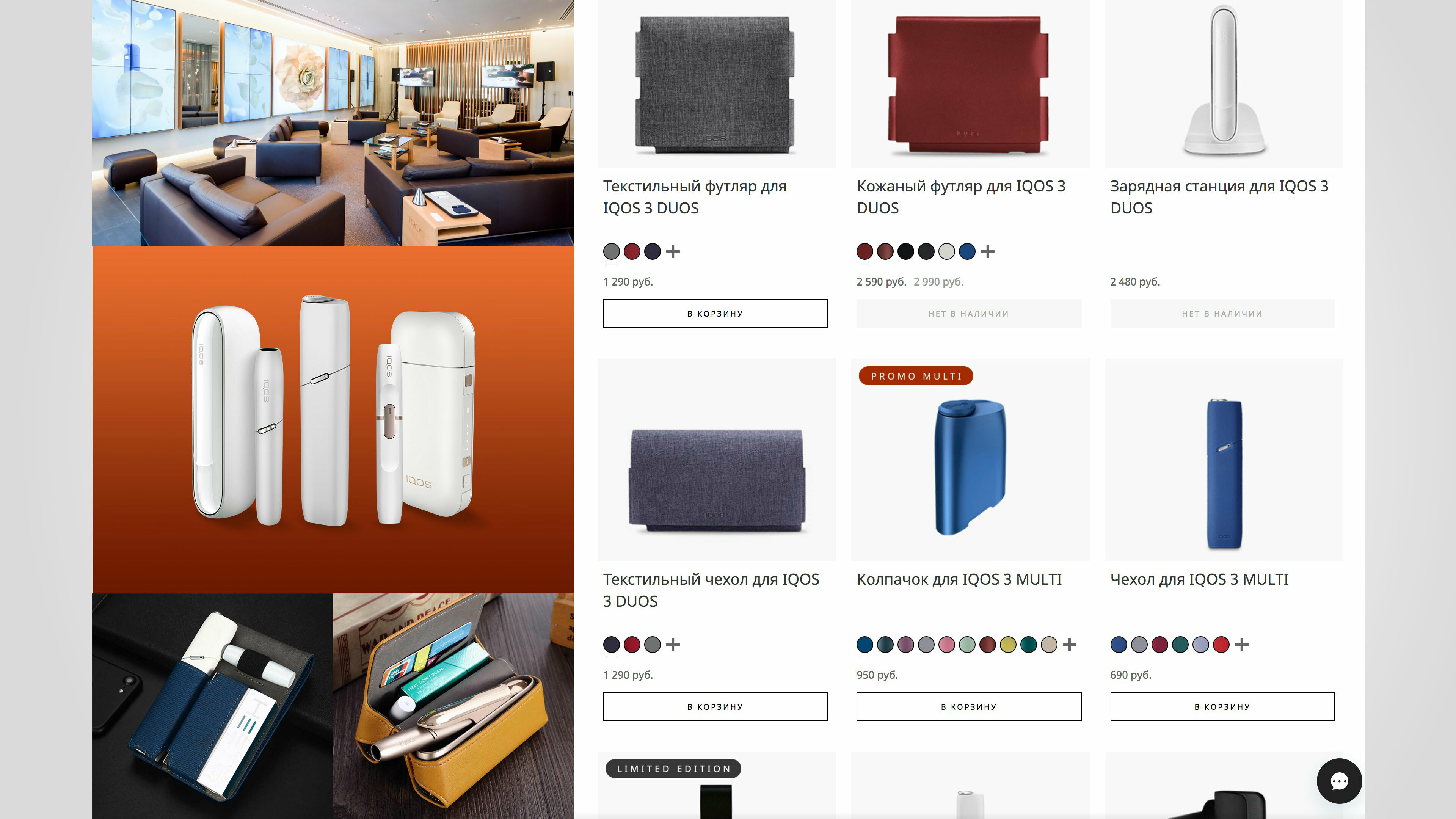Open the chat support bubble icon
This screenshot has height=819, width=1456.
coord(1339,781)
